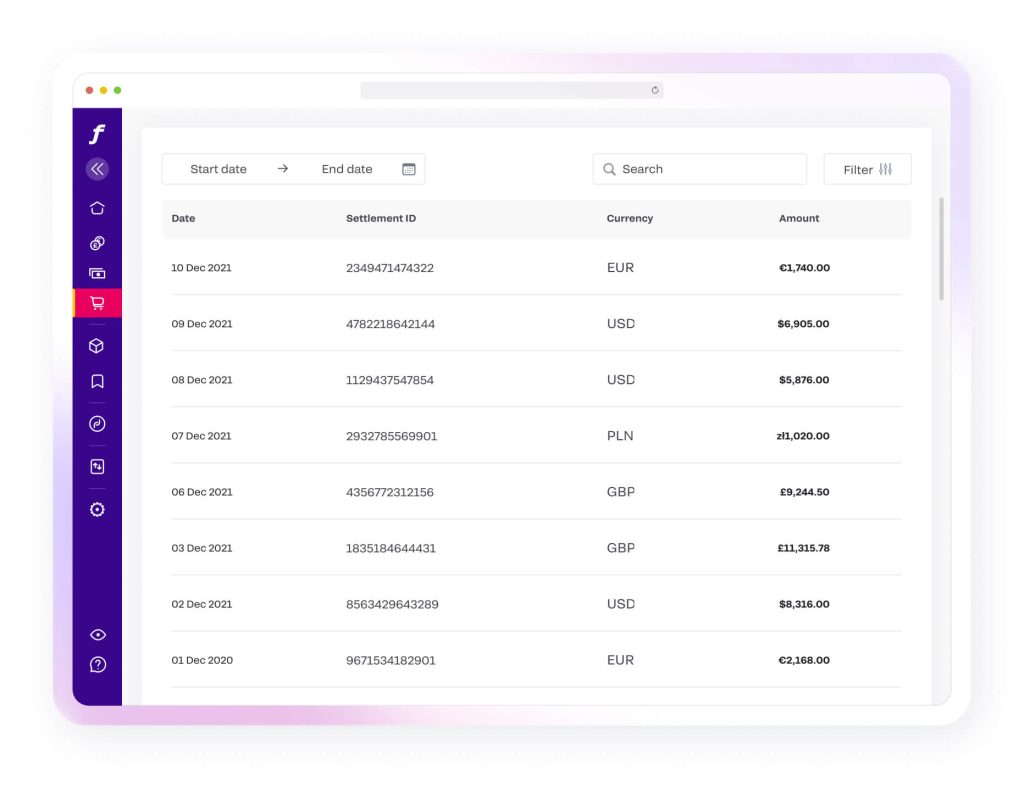Click the End date field
1024x792 pixels.
point(346,169)
